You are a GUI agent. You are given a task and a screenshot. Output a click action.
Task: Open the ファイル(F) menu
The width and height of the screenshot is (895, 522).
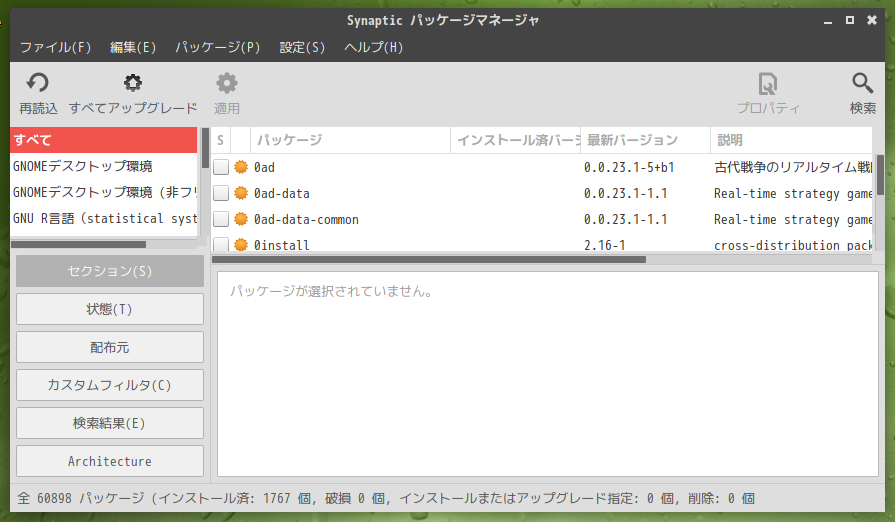(55, 47)
